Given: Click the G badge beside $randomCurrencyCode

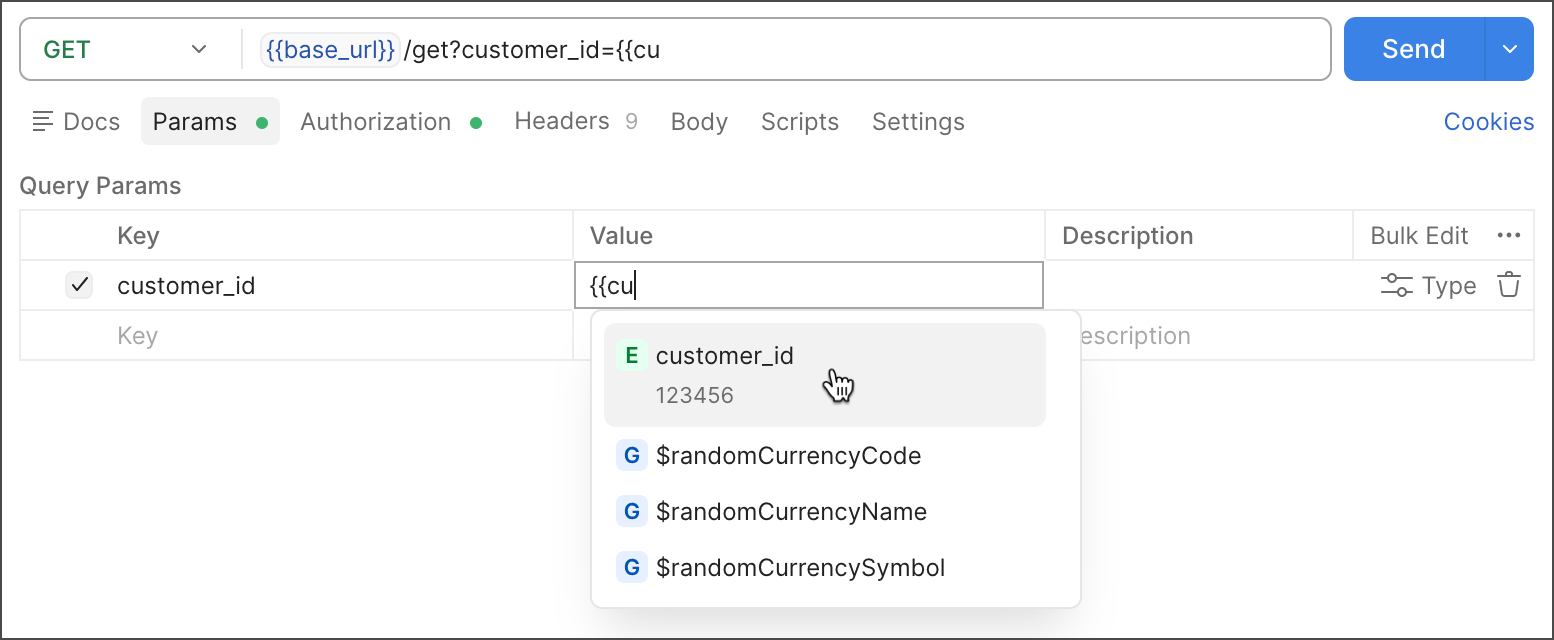Looking at the screenshot, I should click(x=631, y=456).
